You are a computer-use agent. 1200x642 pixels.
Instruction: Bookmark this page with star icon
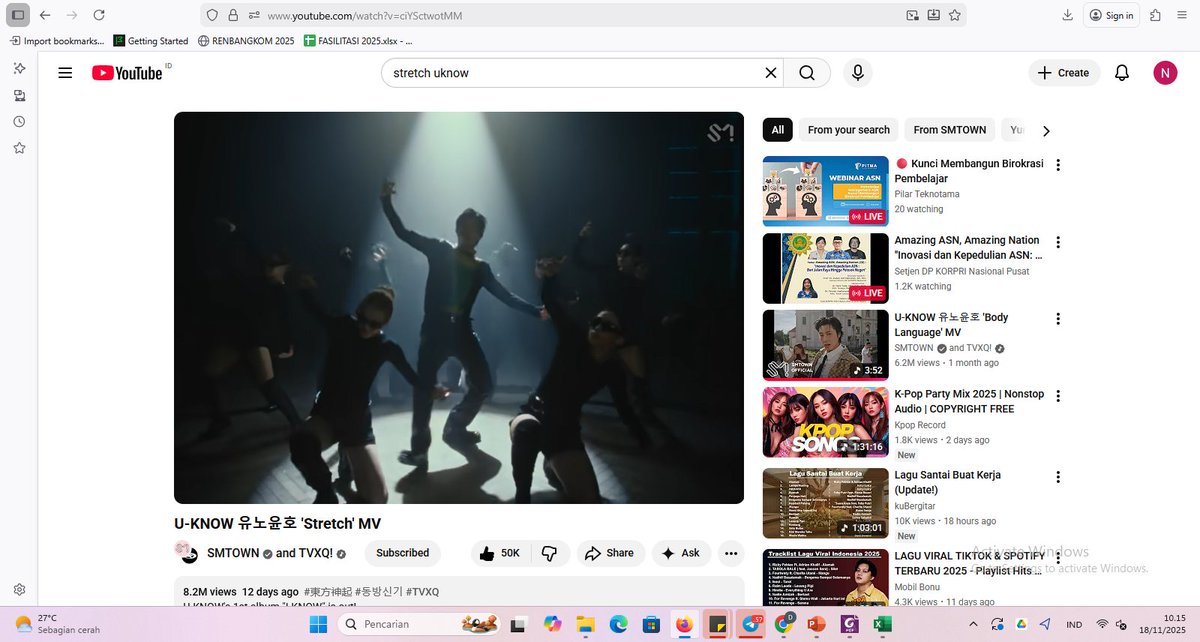tap(955, 15)
